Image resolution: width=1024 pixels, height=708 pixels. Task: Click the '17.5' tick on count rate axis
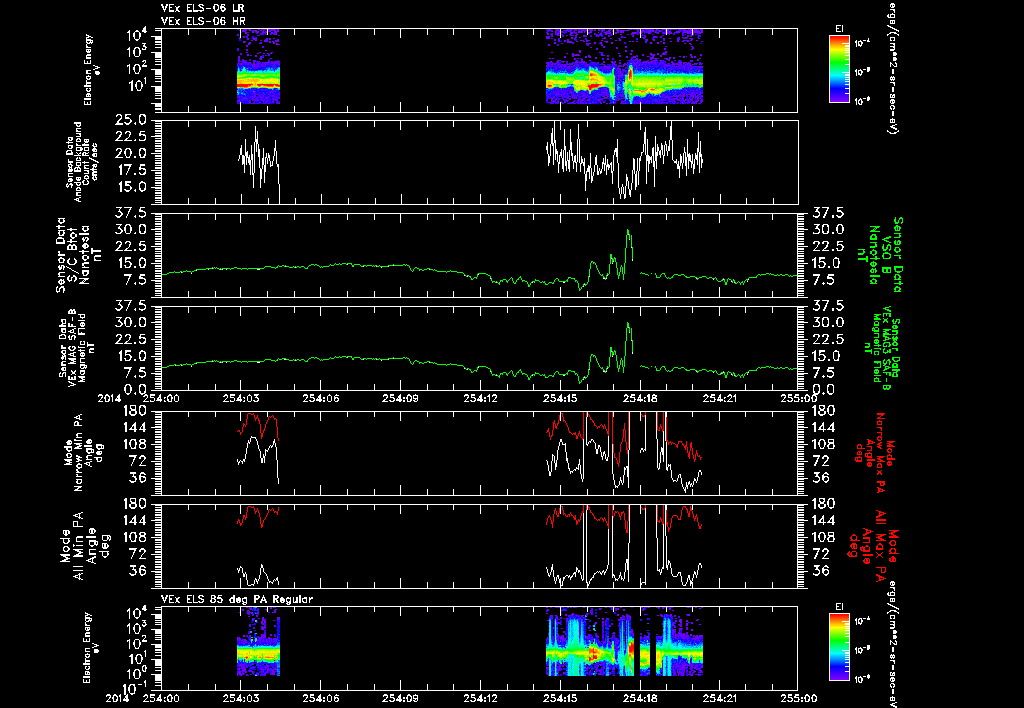click(x=132, y=170)
